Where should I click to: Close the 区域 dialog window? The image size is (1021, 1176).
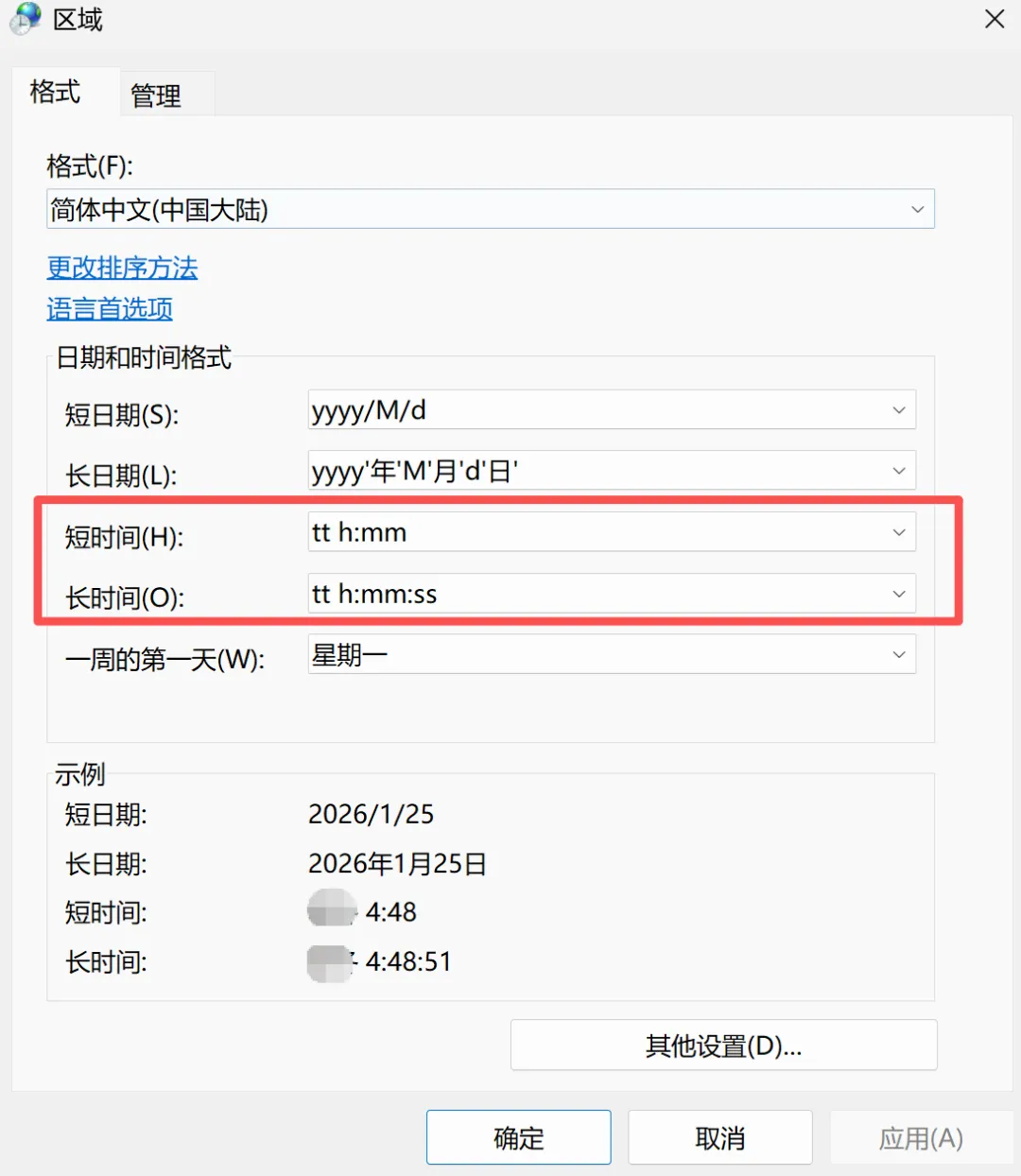pyautogui.click(x=994, y=19)
